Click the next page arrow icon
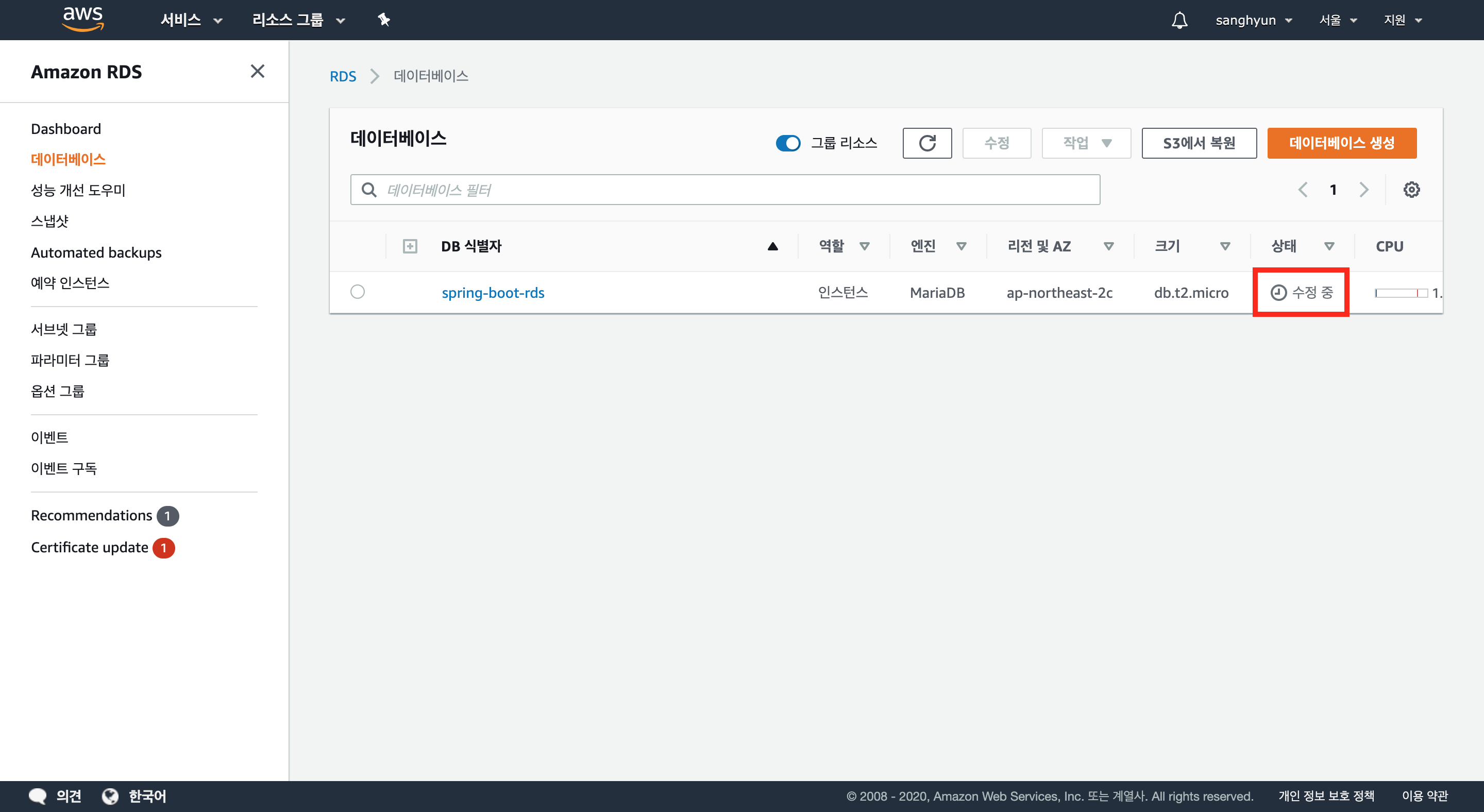 [x=1363, y=190]
